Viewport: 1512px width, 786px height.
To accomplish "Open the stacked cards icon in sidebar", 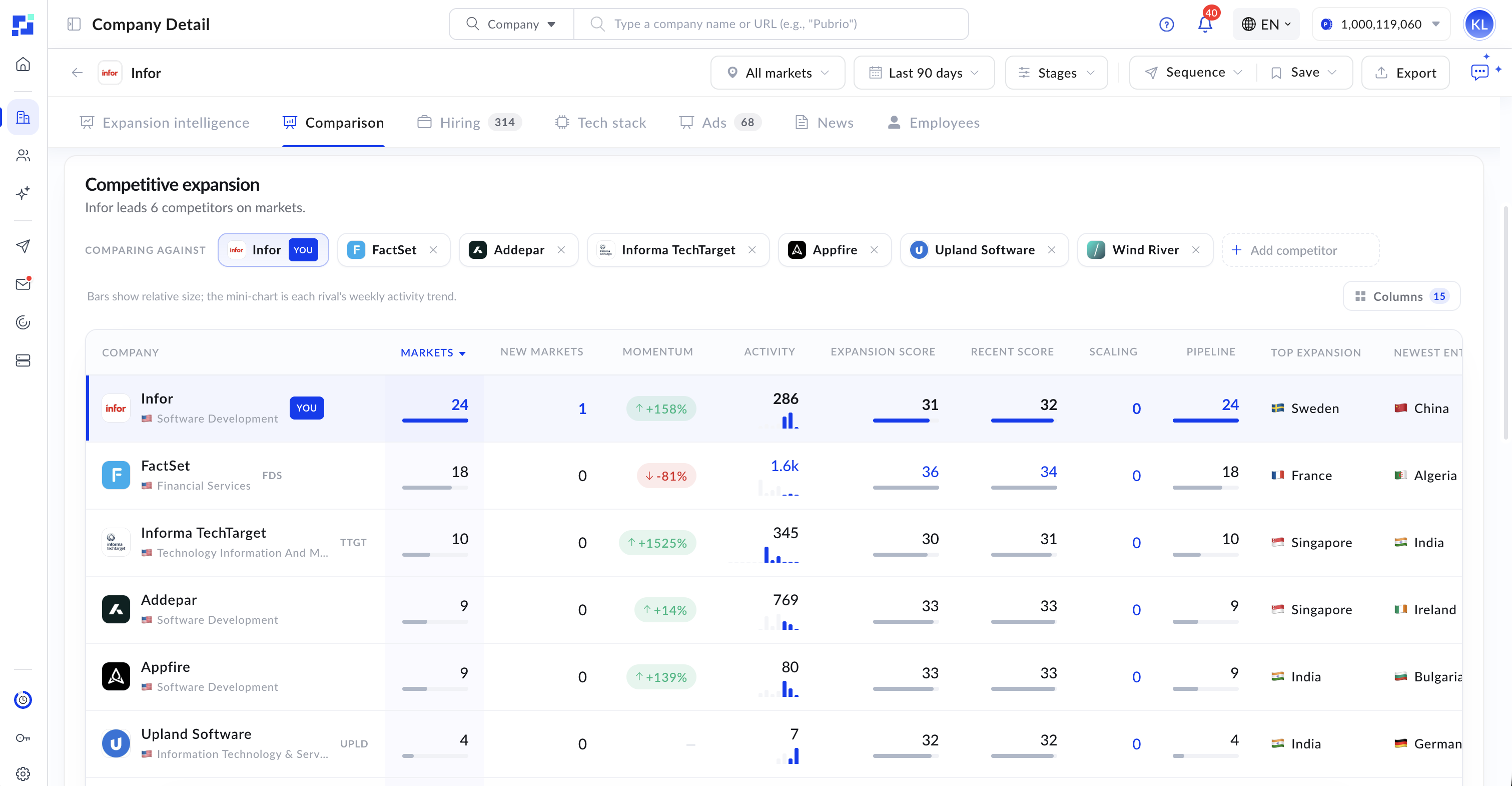I will point(23,360).
